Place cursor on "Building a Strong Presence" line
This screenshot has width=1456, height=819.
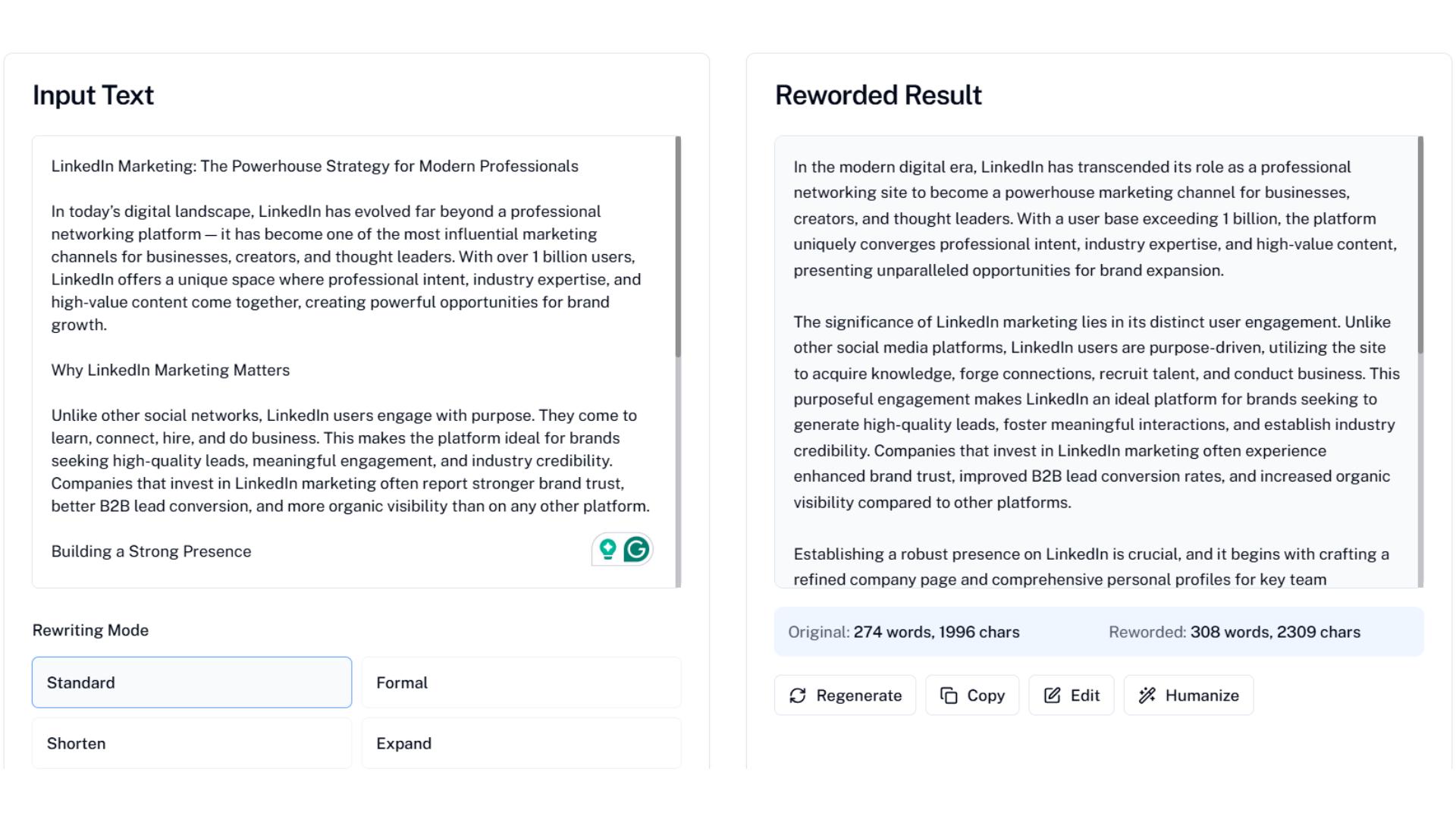pyautogui.click(x=151, y=551)
